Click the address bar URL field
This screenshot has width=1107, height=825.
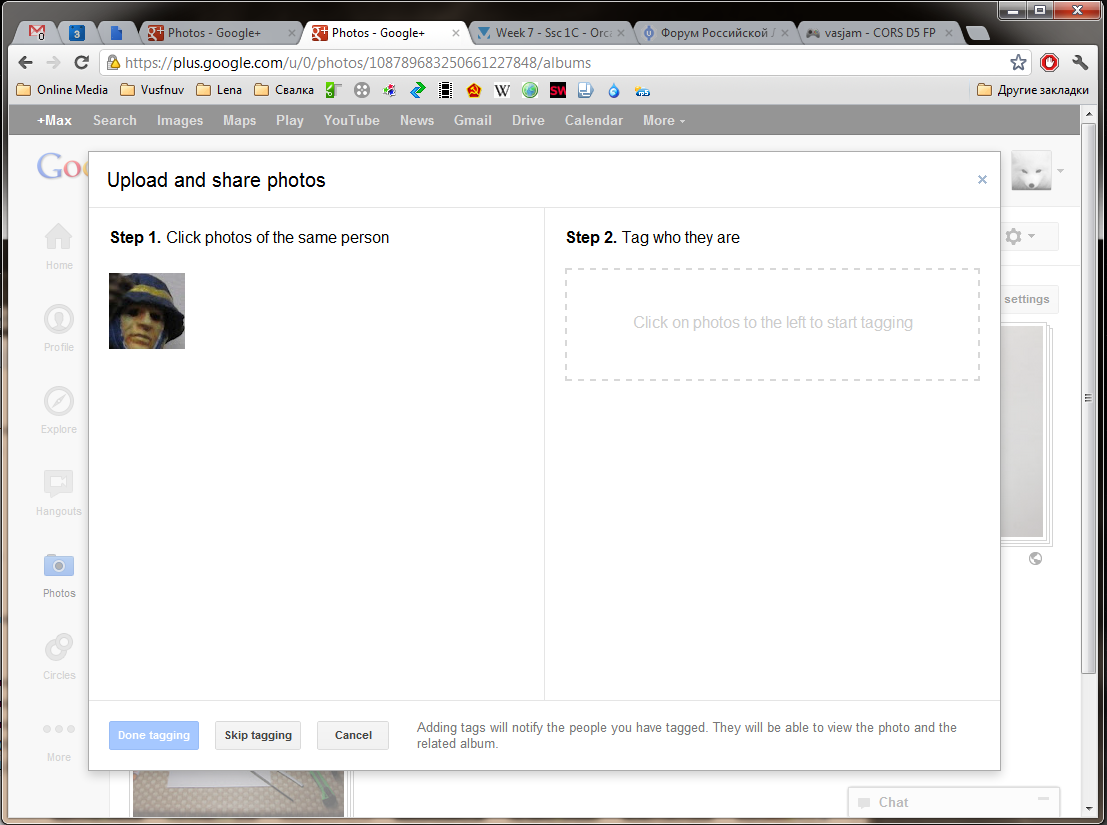coord(550,63)
